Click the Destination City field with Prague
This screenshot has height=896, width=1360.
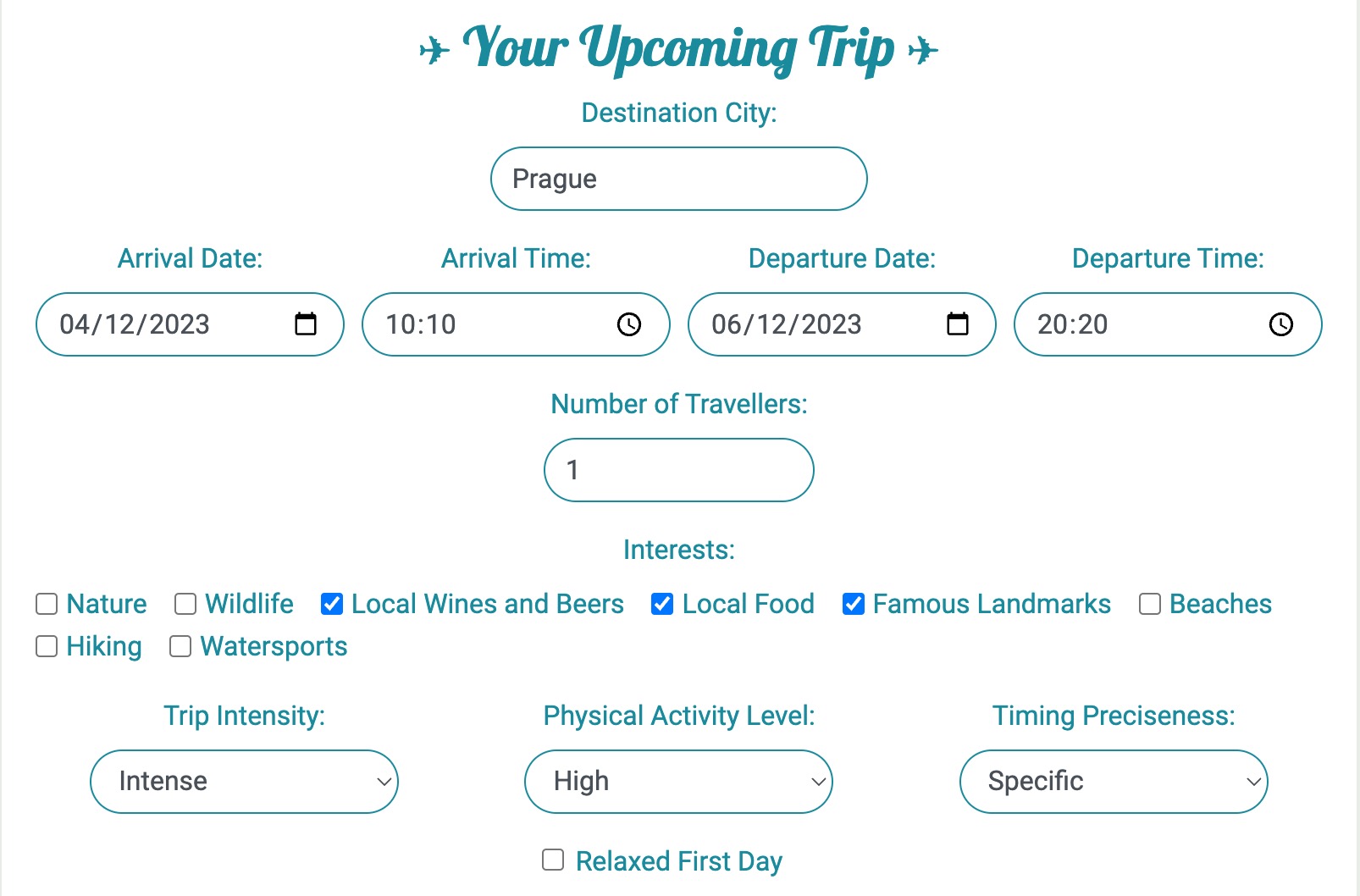coord(679,179)
